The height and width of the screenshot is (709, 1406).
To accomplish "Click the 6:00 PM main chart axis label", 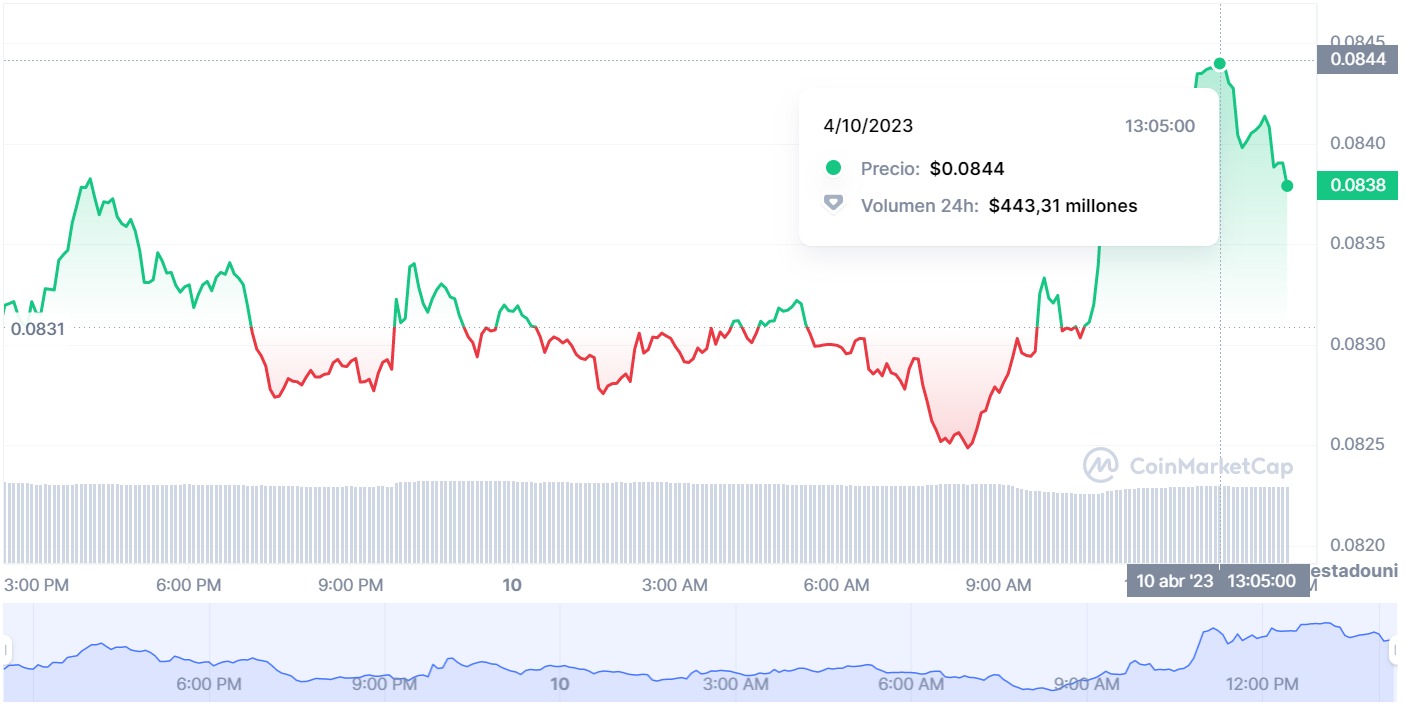I will (x=188, y=585).
